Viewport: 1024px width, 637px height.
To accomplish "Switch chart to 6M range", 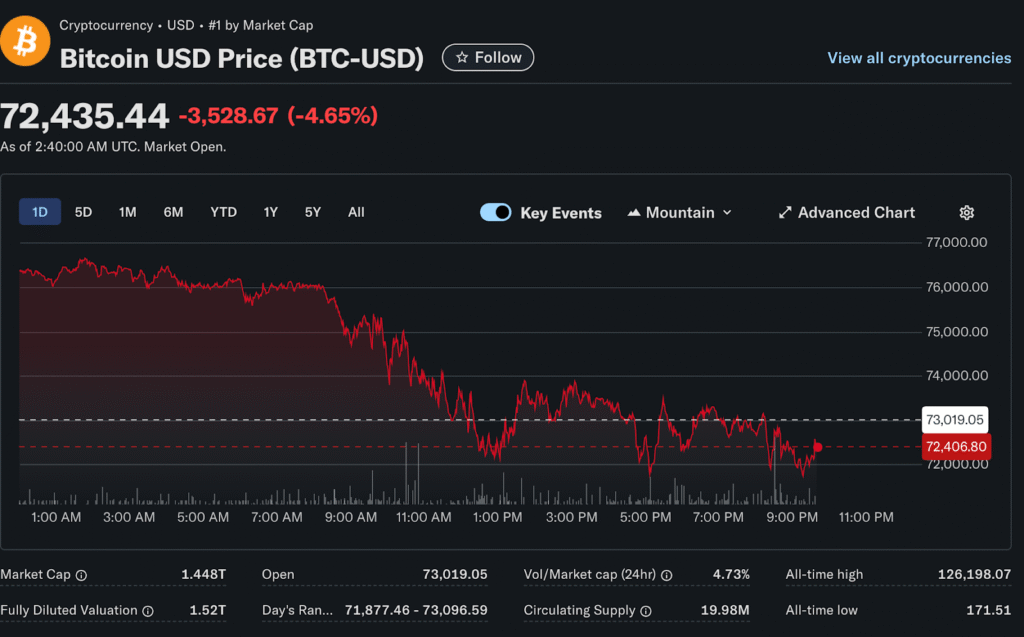I will click(174, 212).
